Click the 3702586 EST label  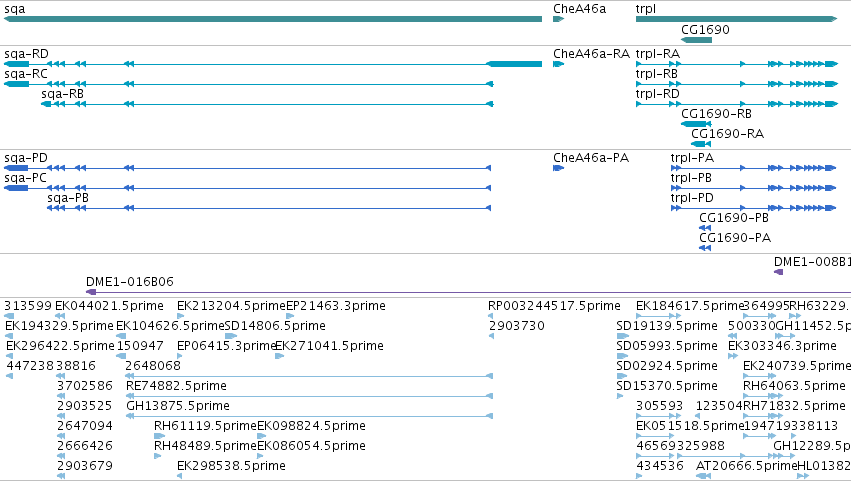coord(85,386)
